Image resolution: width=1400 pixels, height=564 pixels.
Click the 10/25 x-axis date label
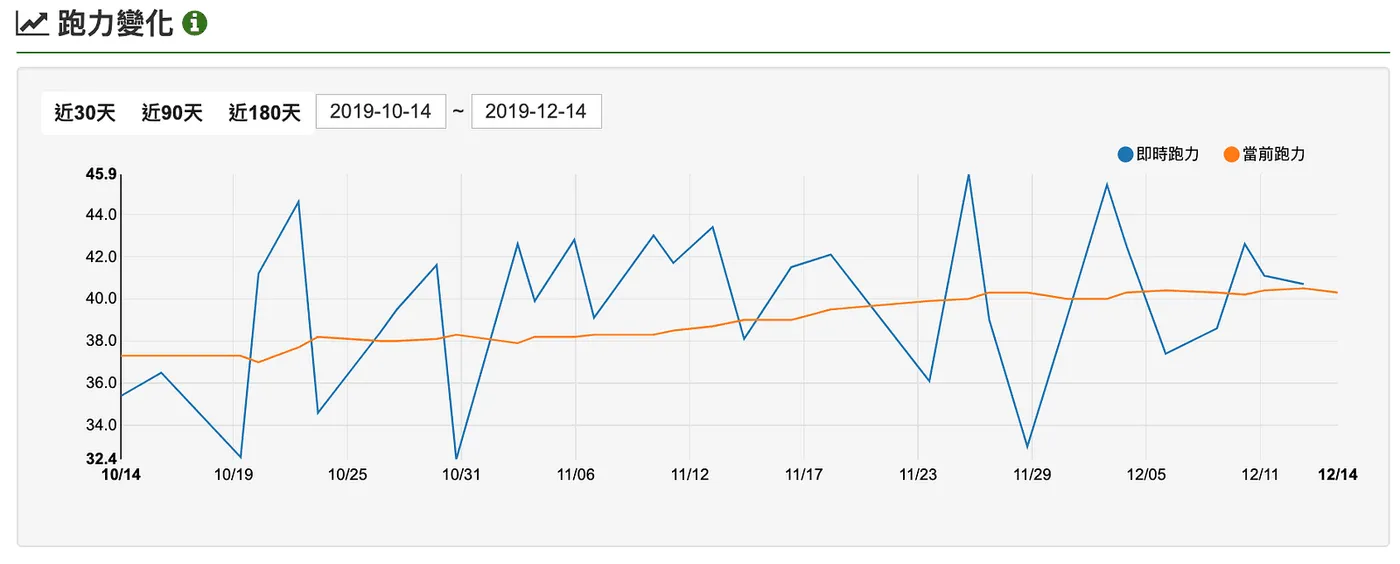tap(346, 475)
